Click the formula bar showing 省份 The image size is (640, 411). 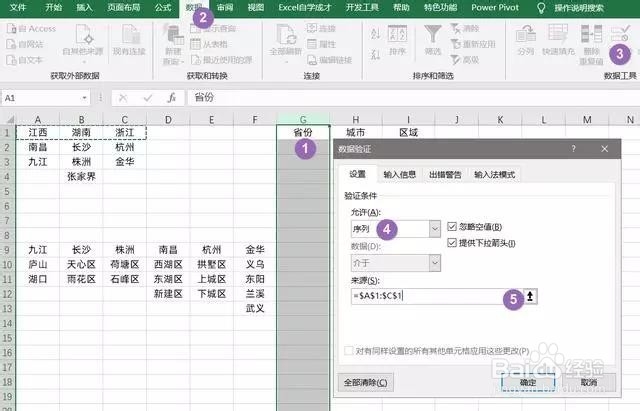pyautogui.click(x=412, y=98)
